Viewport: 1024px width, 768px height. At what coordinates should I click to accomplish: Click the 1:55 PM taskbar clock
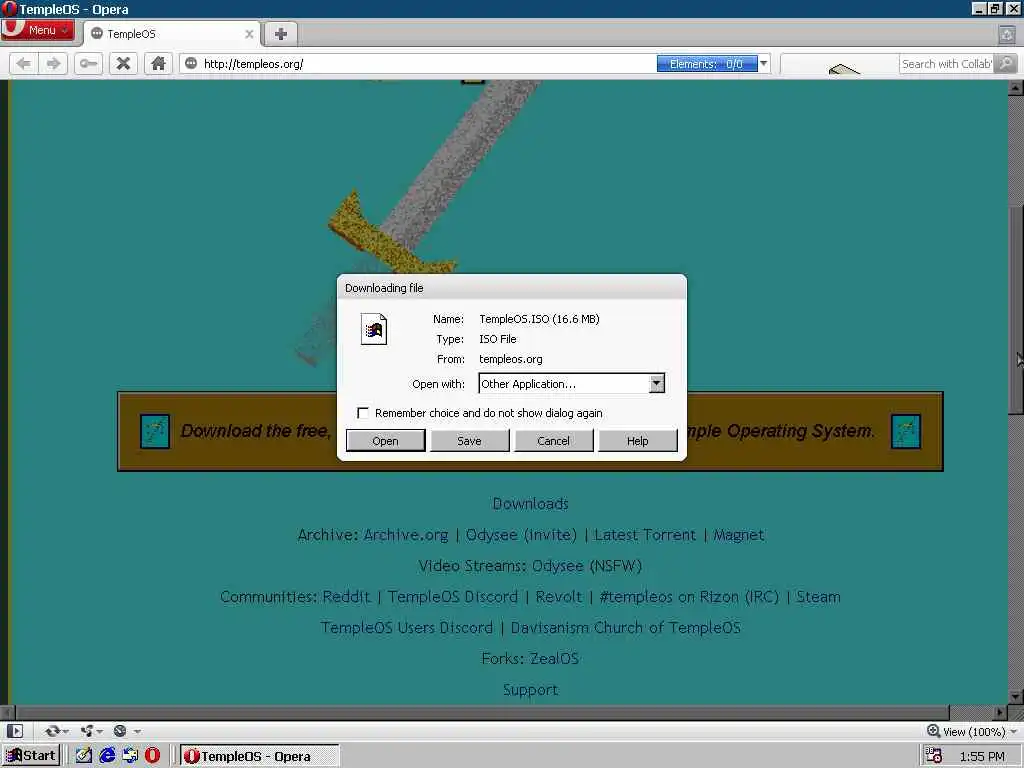[982, 756]
